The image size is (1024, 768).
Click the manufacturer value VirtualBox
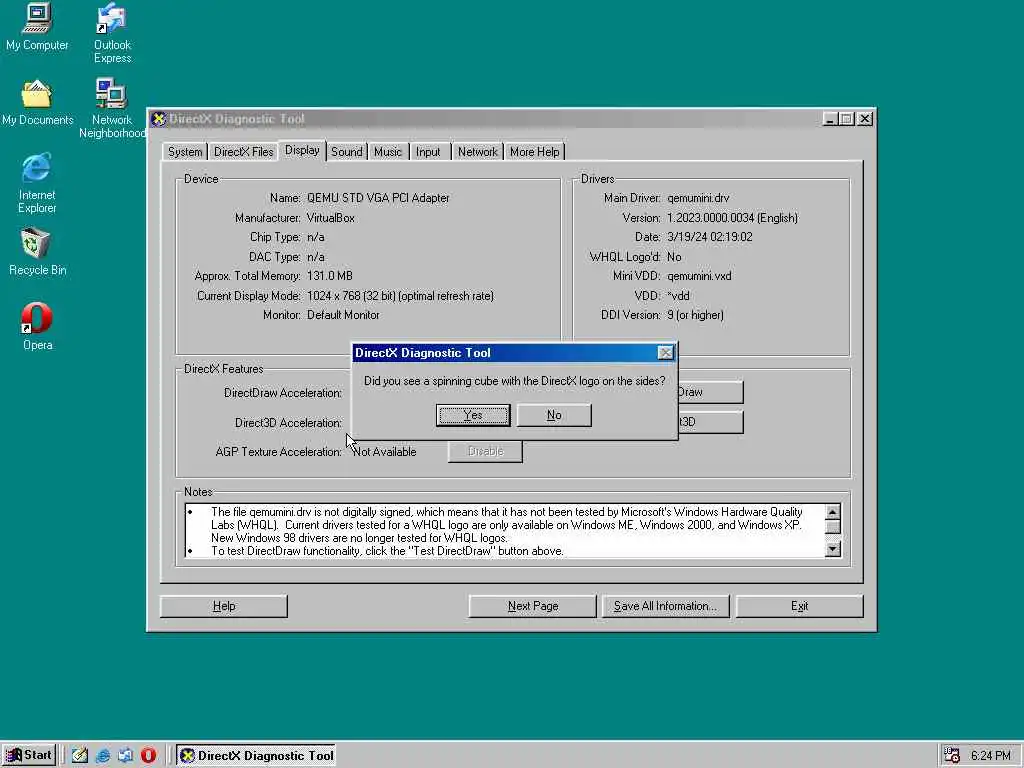click(x=330, y=218)
